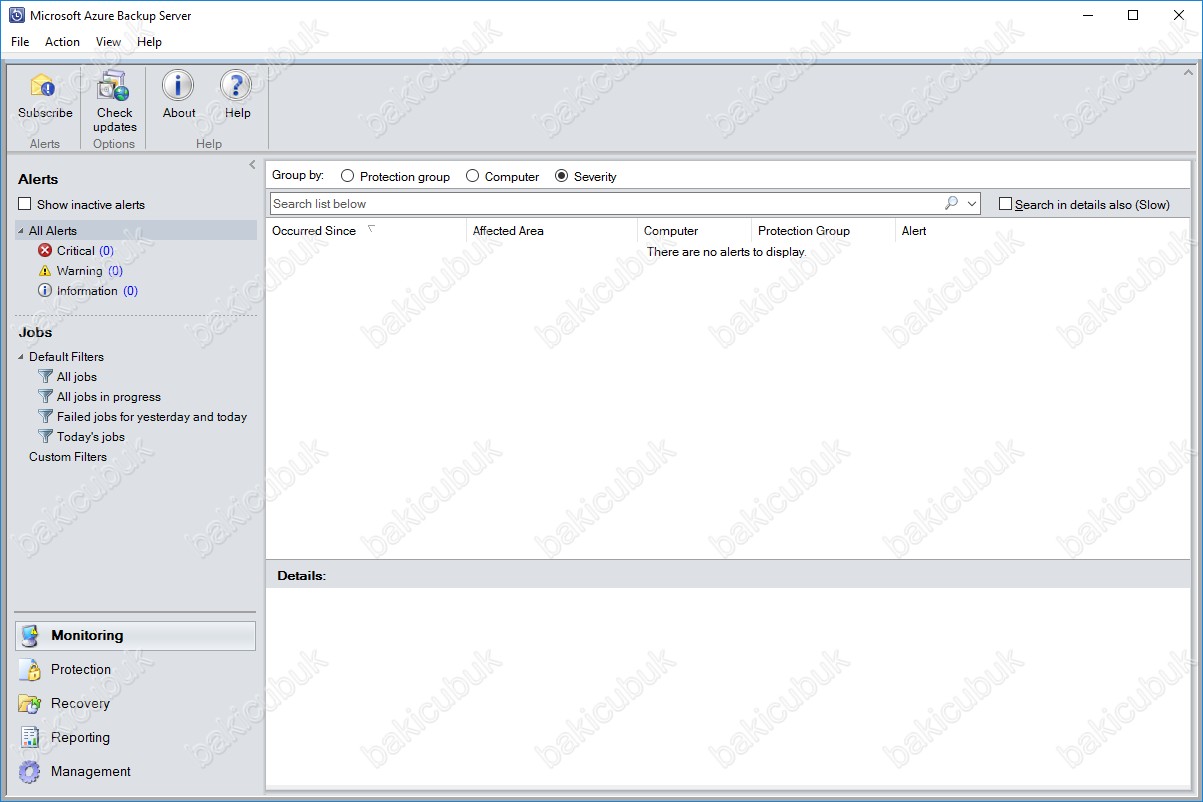
Task: Open the File menu
Action: point(20,42)
